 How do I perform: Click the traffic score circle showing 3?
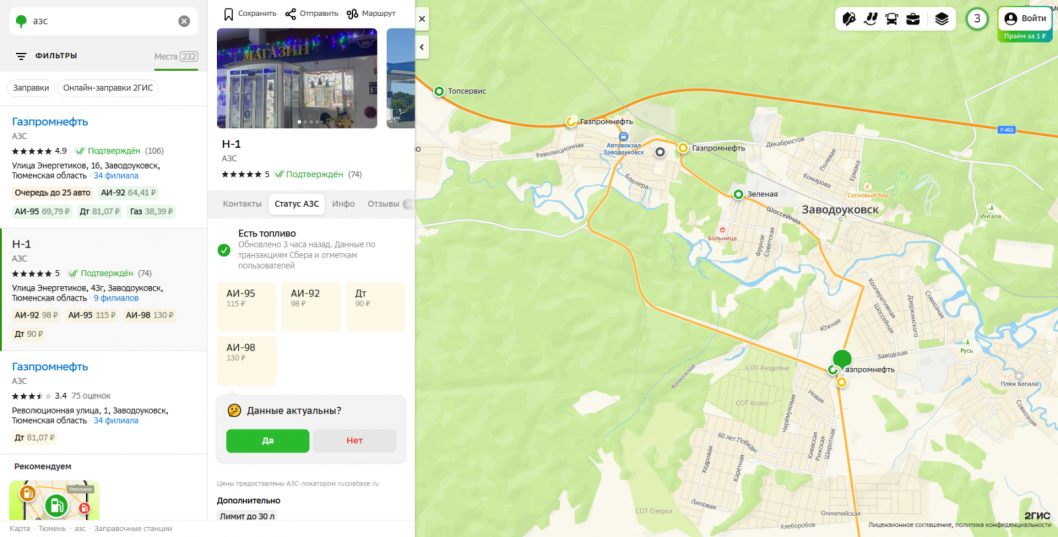tap(976, 19)
